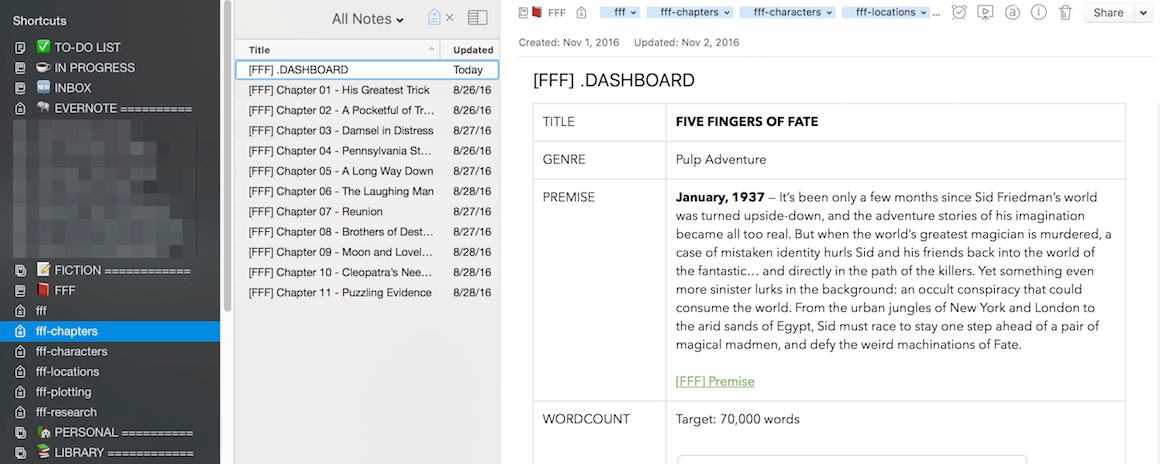1160x464 pixels.
Task: Click the FFF notebook icon in note header
Action: [537, 13]
